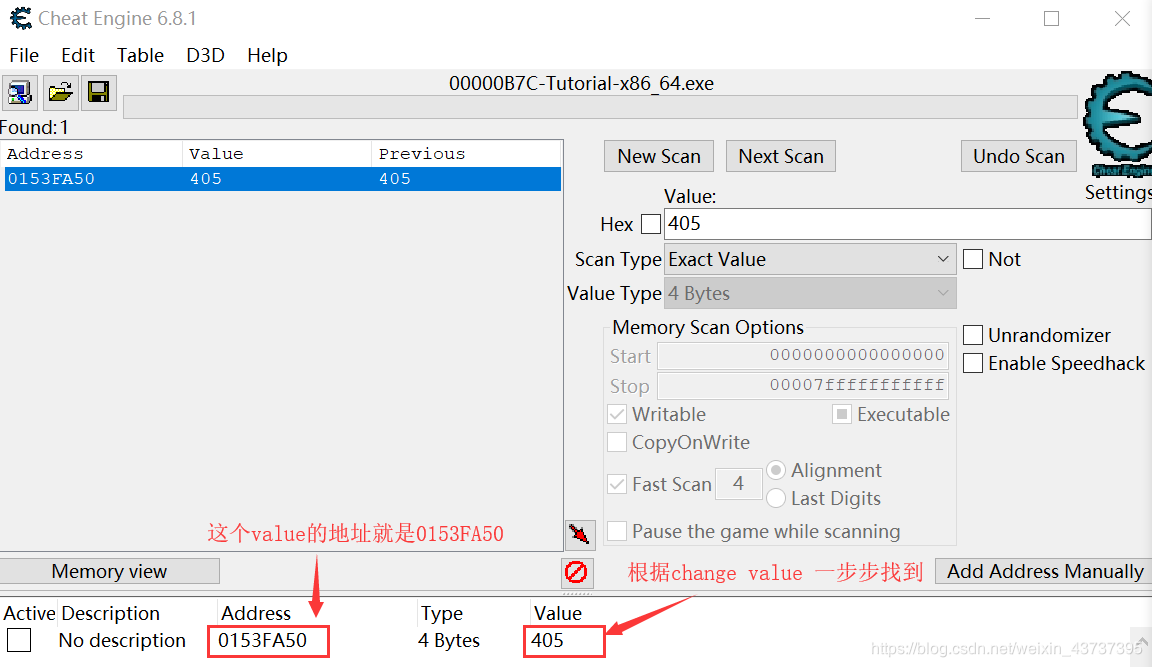
Task: Click 0153FA50 in the address list
Action: coord(262,641)
